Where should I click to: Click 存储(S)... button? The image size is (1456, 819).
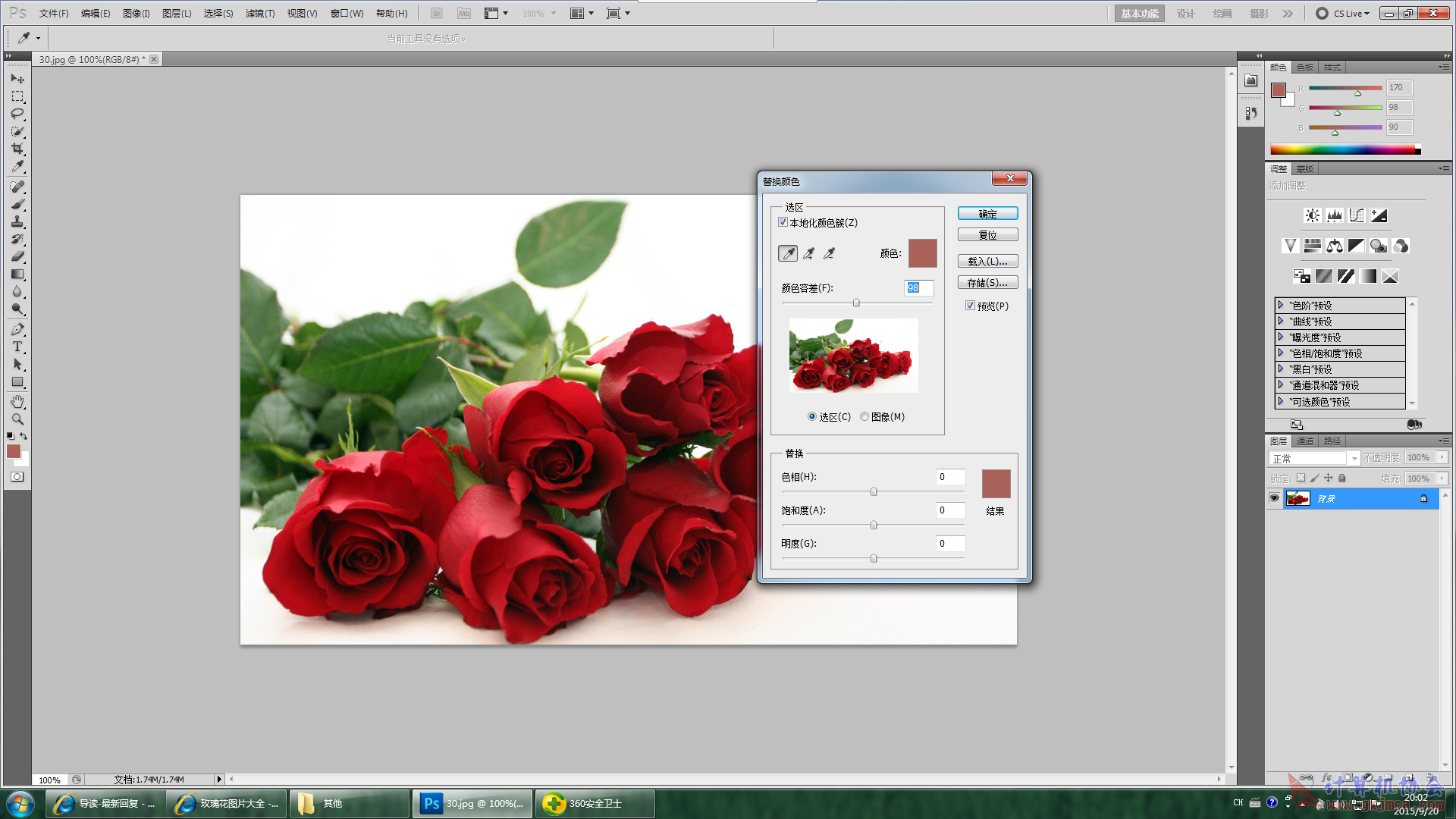click(x=987, y=282)
